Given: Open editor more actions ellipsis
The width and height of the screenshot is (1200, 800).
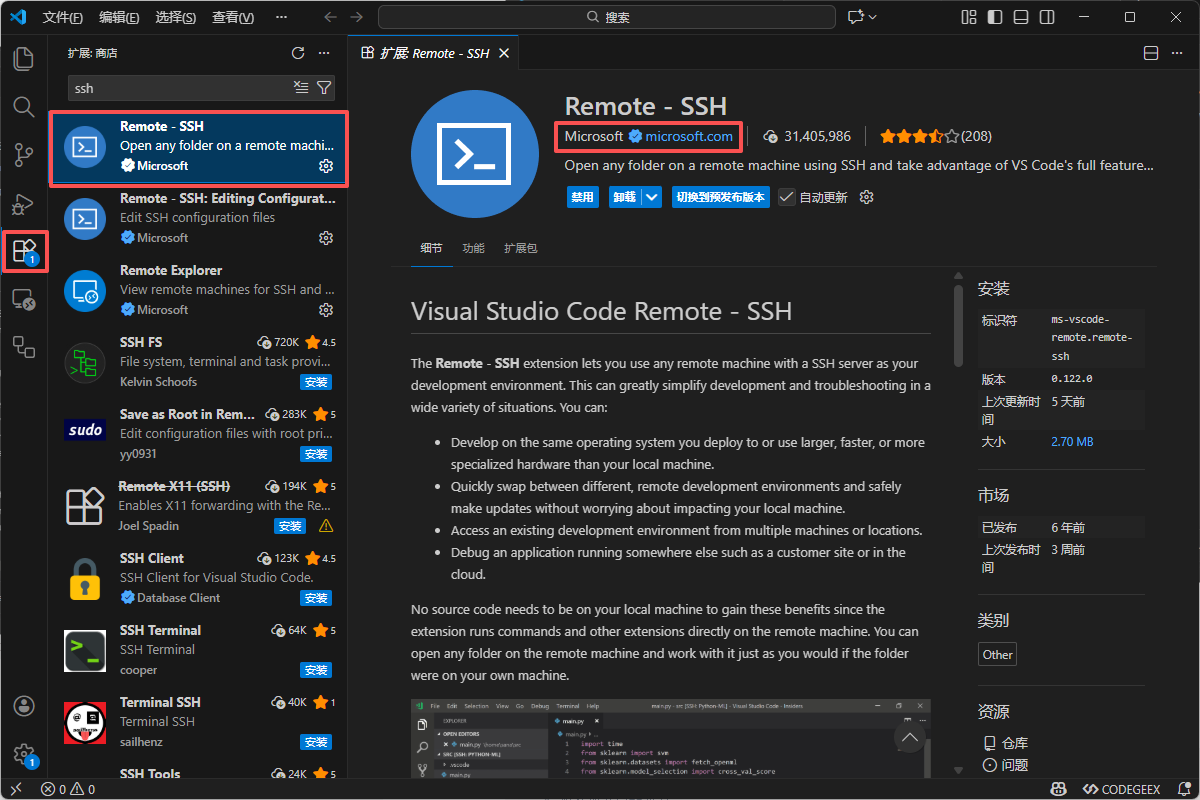Looking at the screenshot, I should click(1177, 53).
